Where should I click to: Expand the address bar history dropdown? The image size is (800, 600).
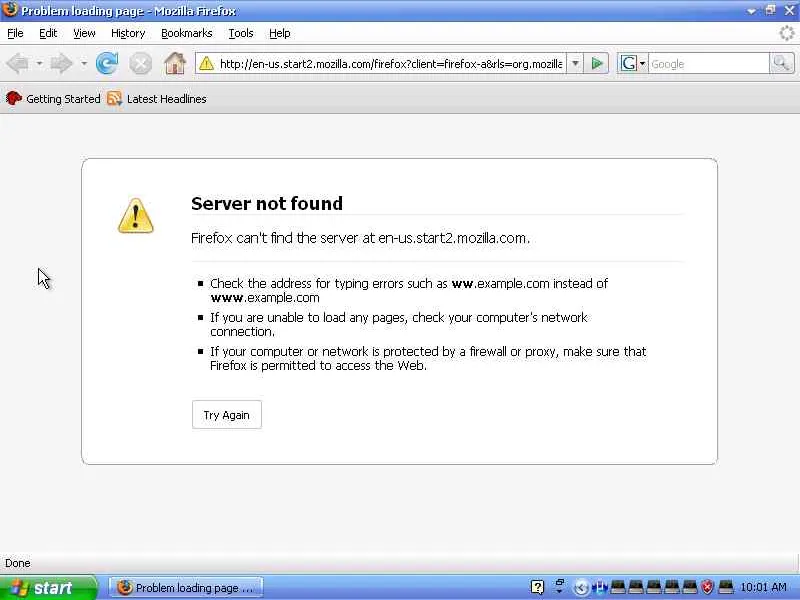[x=575, y=64]
